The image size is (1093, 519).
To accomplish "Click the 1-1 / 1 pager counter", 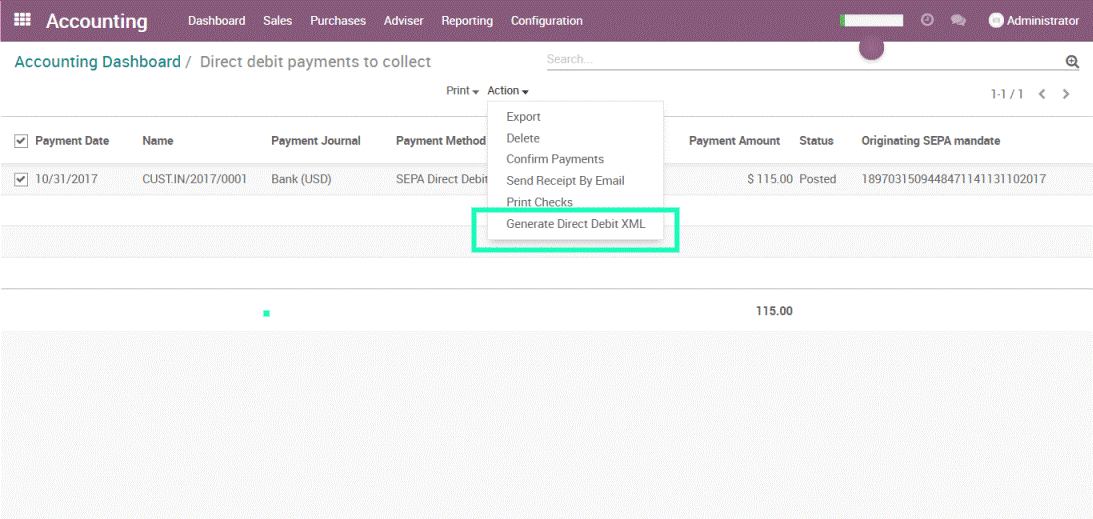I will click(1007, 94).
